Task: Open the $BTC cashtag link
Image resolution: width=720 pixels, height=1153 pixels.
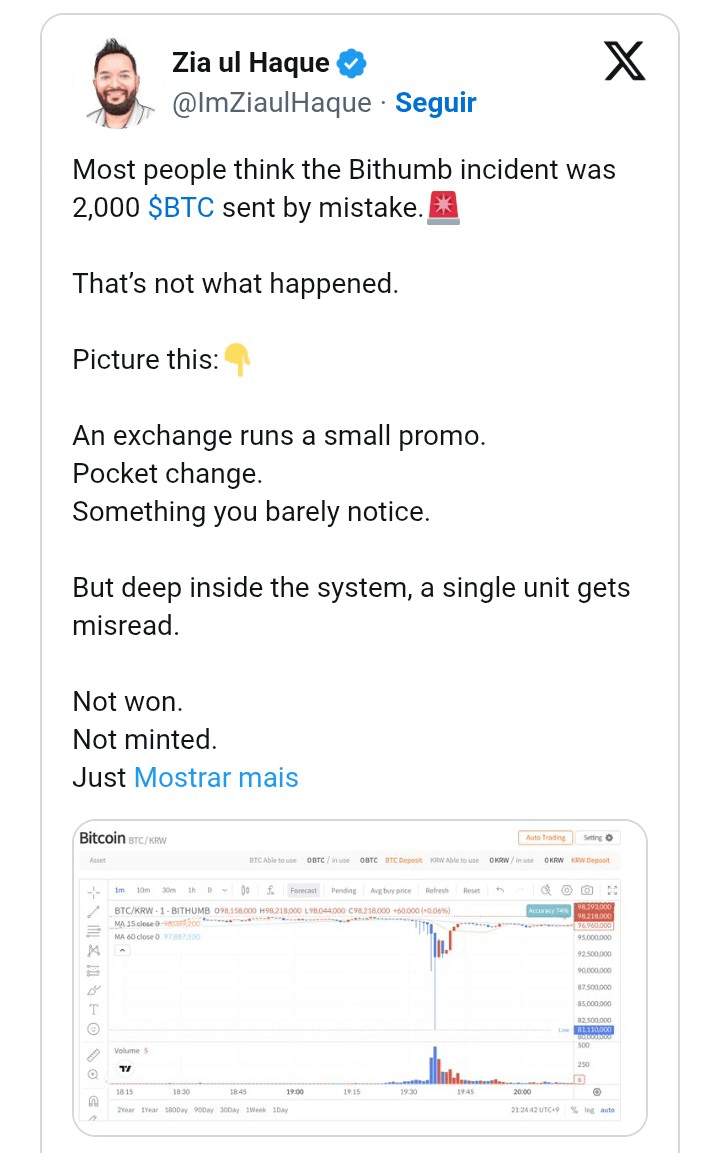Action: (x=181, y=208)
